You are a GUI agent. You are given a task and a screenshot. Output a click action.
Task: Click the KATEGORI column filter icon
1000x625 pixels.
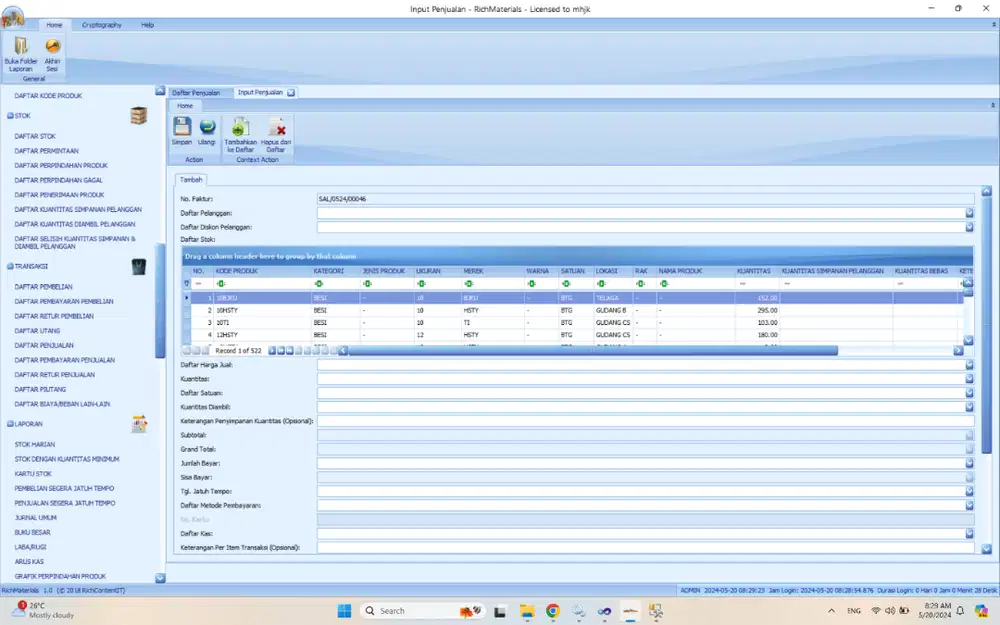coord(318,284)
